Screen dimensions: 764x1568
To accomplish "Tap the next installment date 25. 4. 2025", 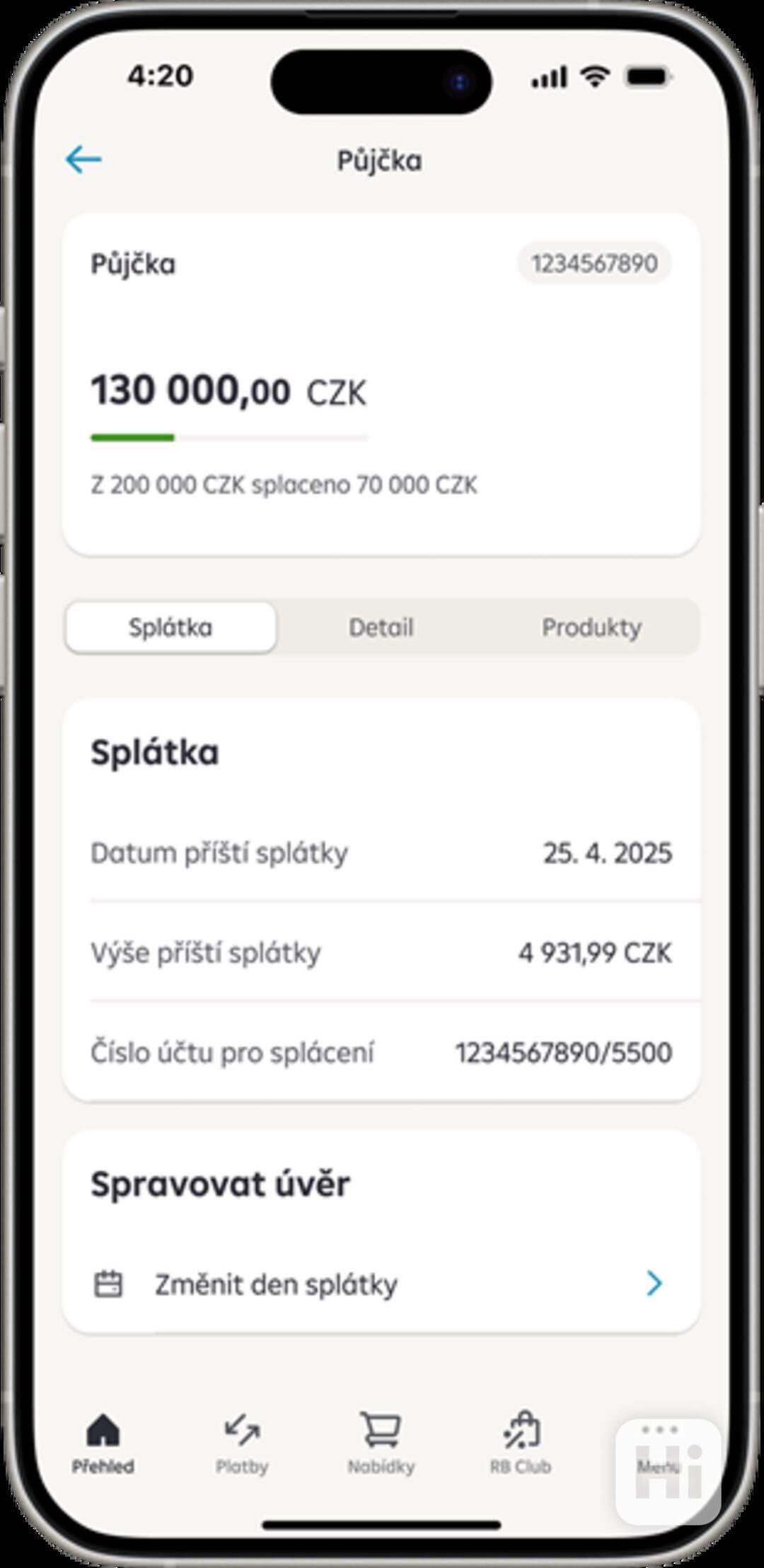I will pos(607,853).
